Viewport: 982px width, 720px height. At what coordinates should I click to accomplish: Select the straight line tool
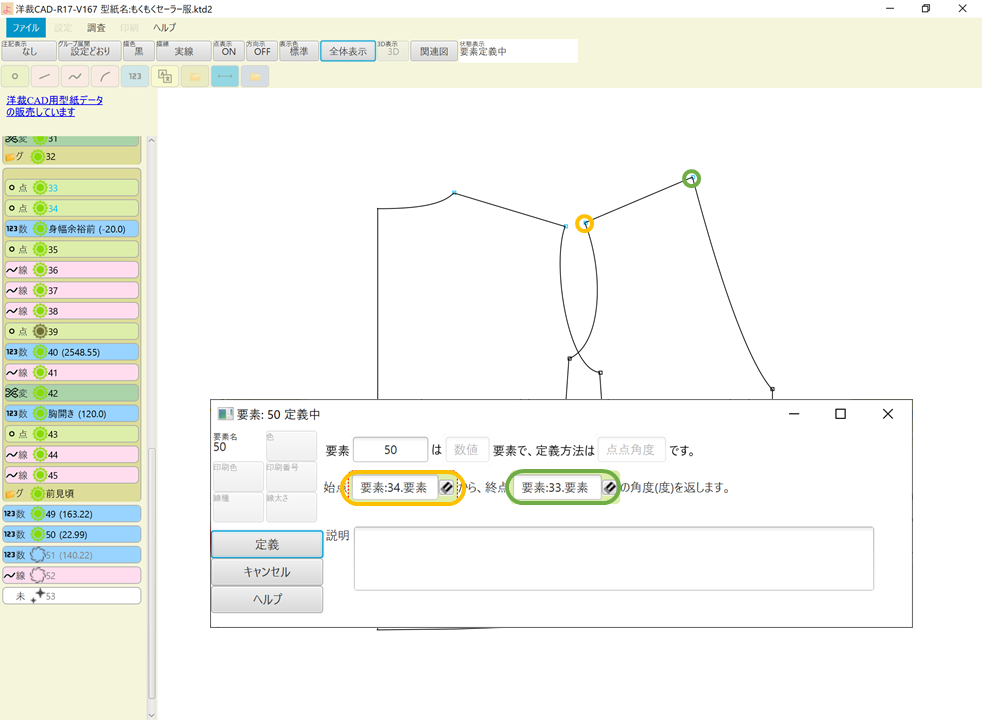point(43,76)
